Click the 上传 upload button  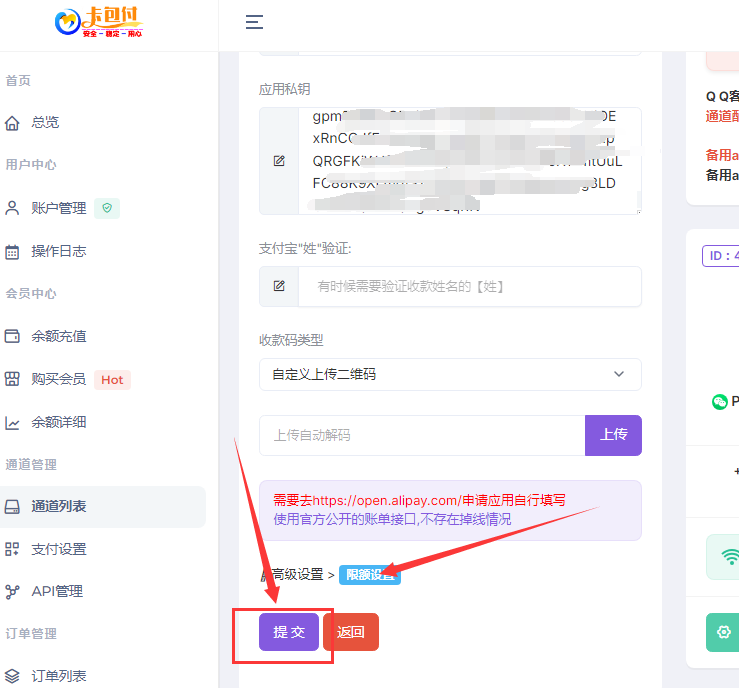(x=613, y=435)
